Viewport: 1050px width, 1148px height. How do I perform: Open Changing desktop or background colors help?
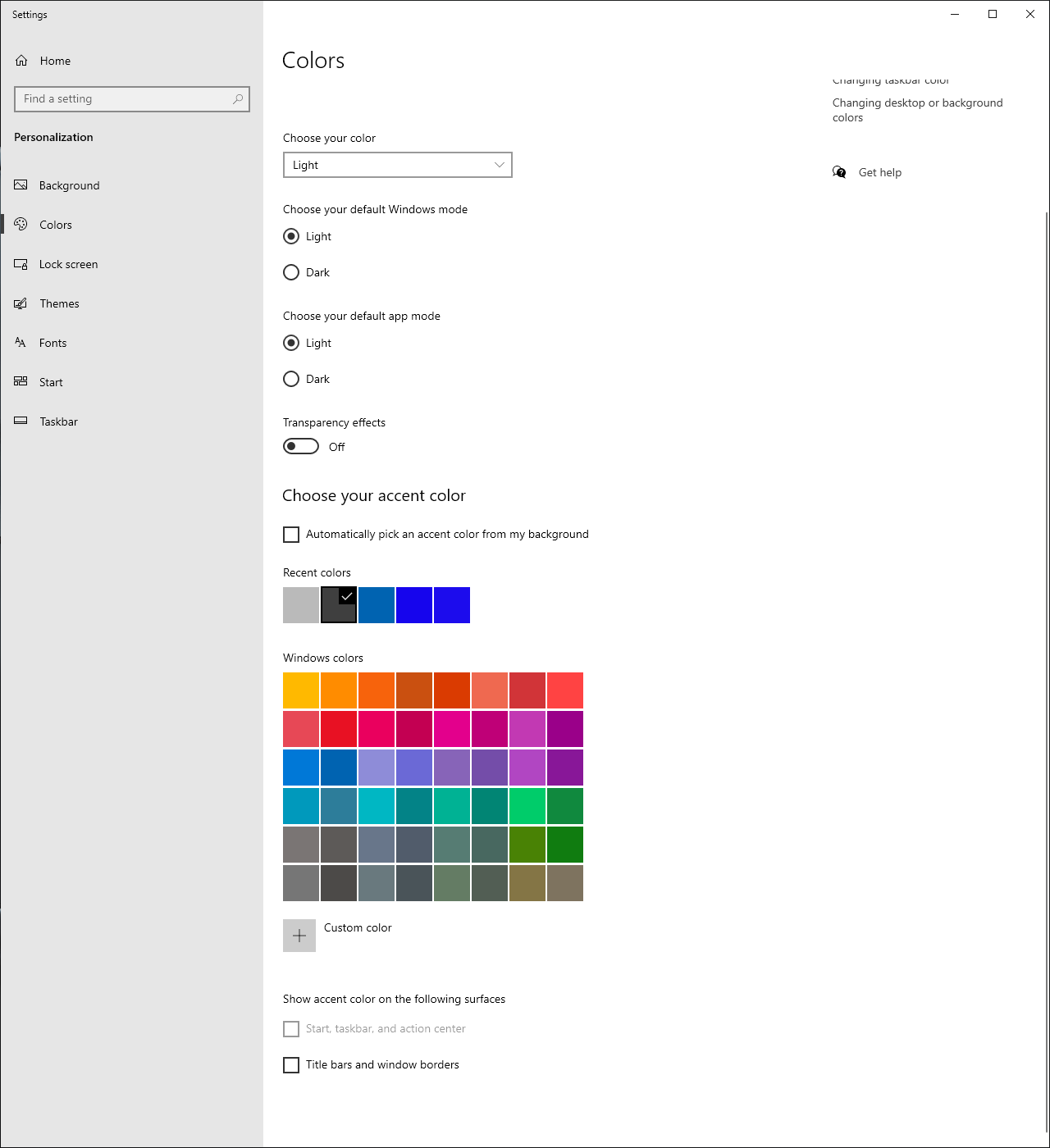pyautogui.click(x=917, y=110)
